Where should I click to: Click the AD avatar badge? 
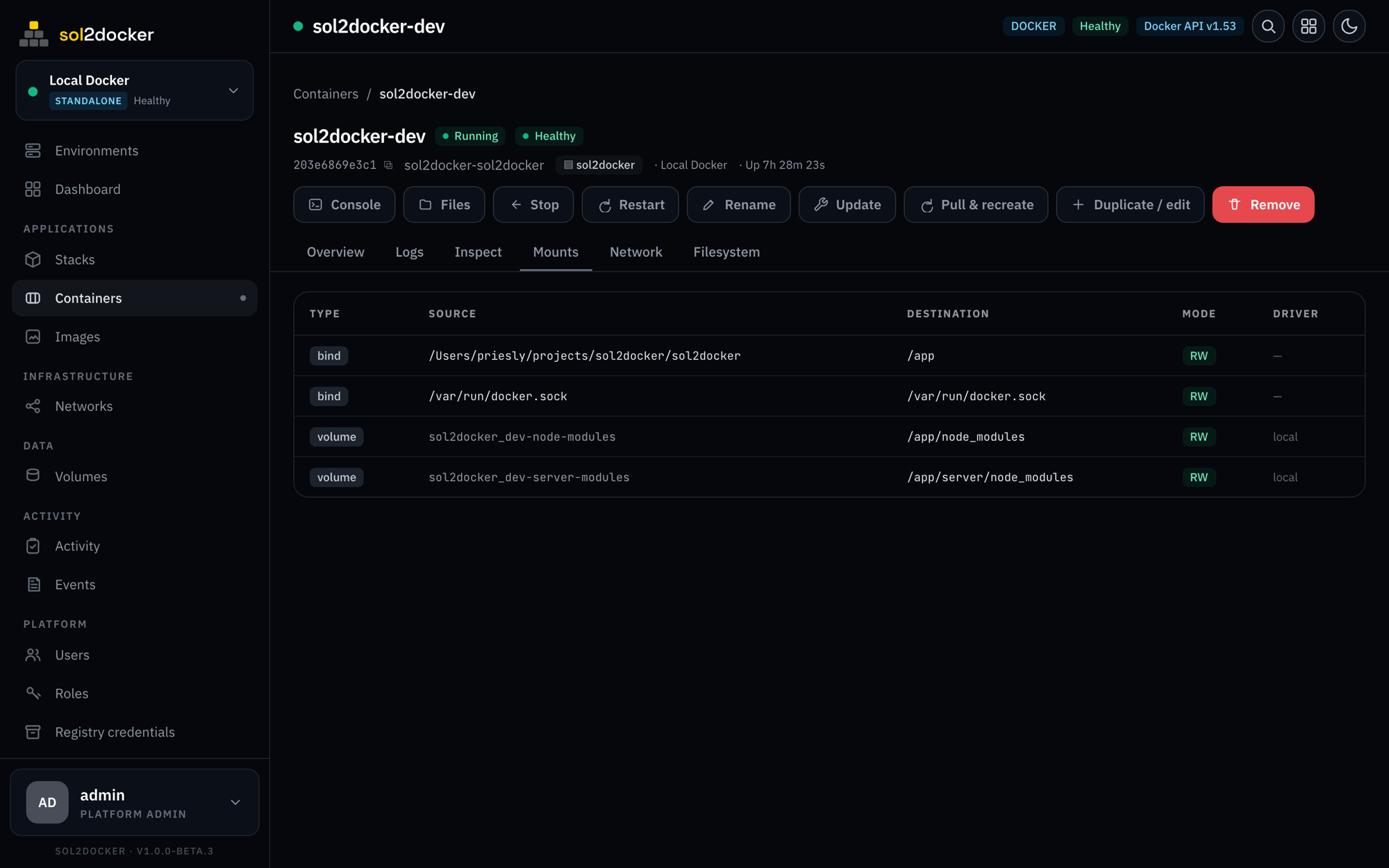(x=47, y=802)
